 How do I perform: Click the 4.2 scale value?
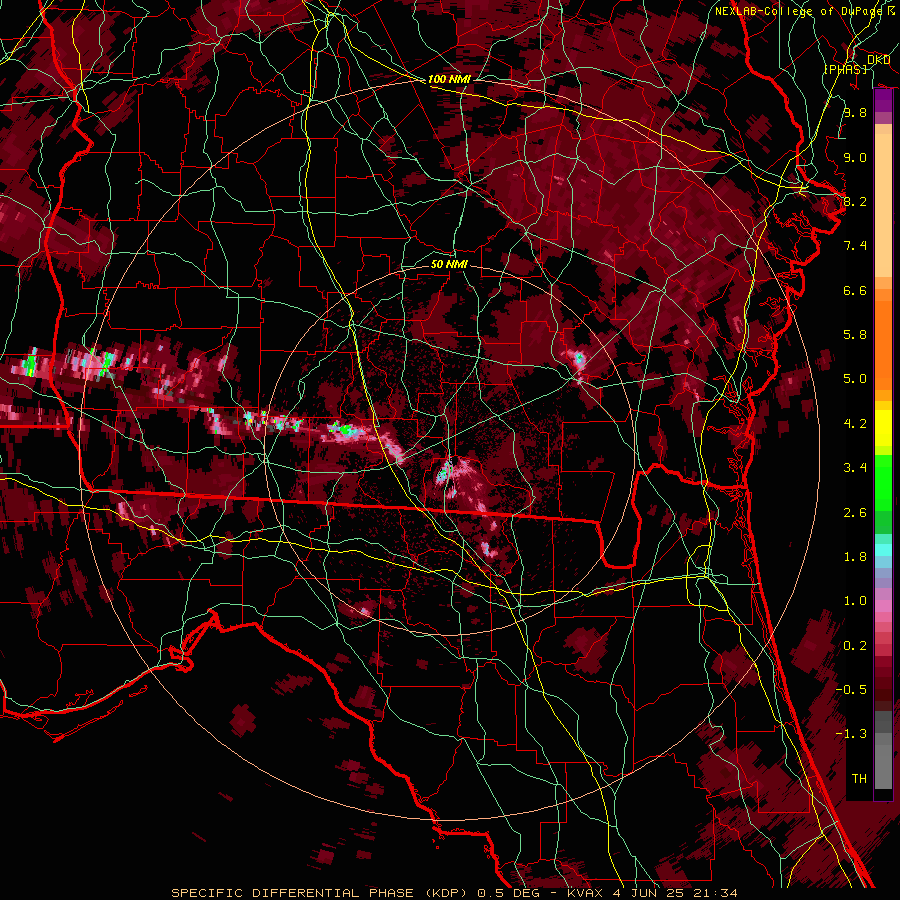pos(855,424)
